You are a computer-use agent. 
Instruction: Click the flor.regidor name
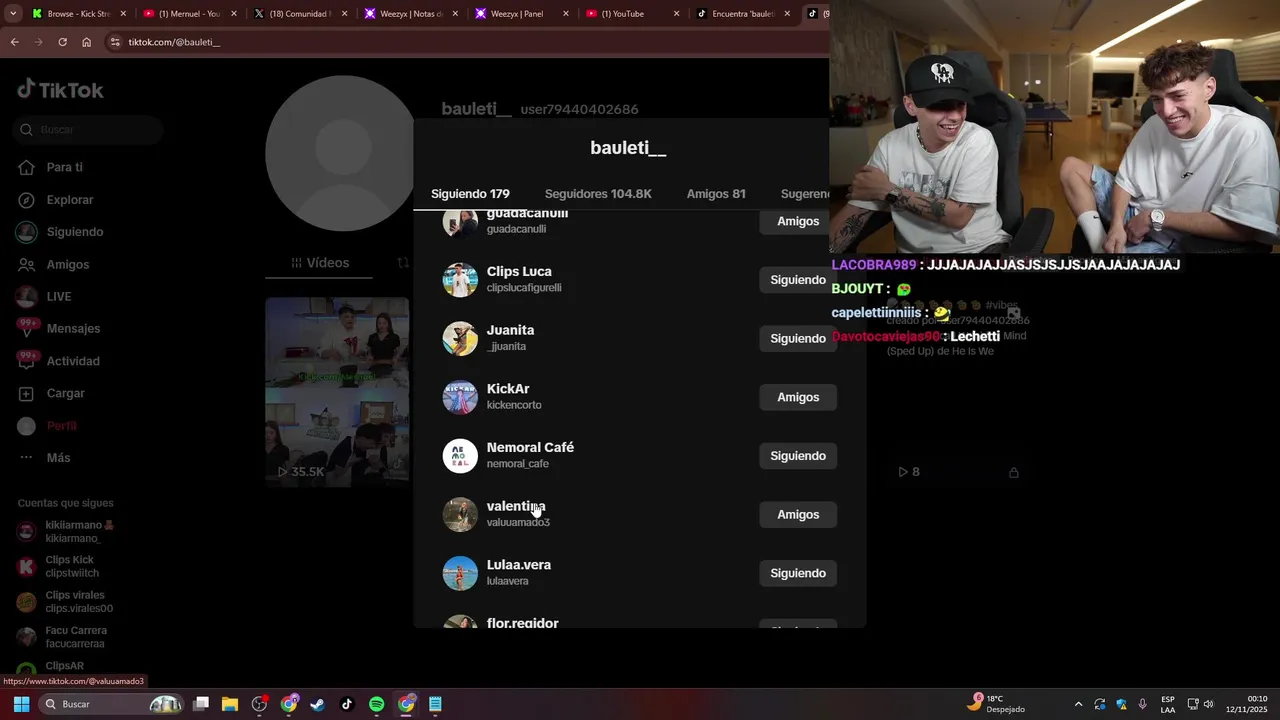pyautogui.click(x=522, y=623)
